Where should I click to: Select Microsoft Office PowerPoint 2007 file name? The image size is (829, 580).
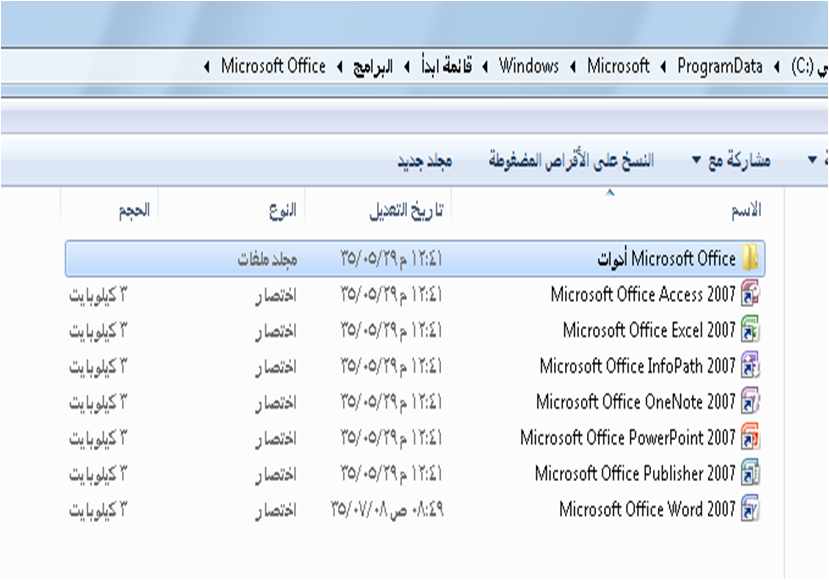(x=628, y=438)
